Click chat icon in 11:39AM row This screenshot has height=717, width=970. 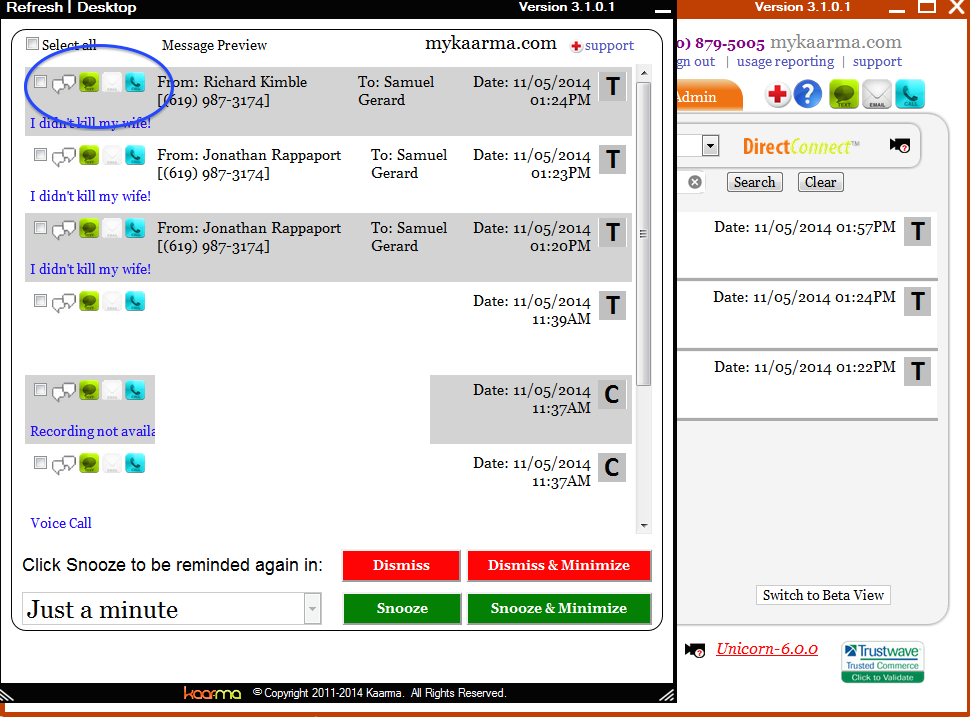(x=63, y=303)
